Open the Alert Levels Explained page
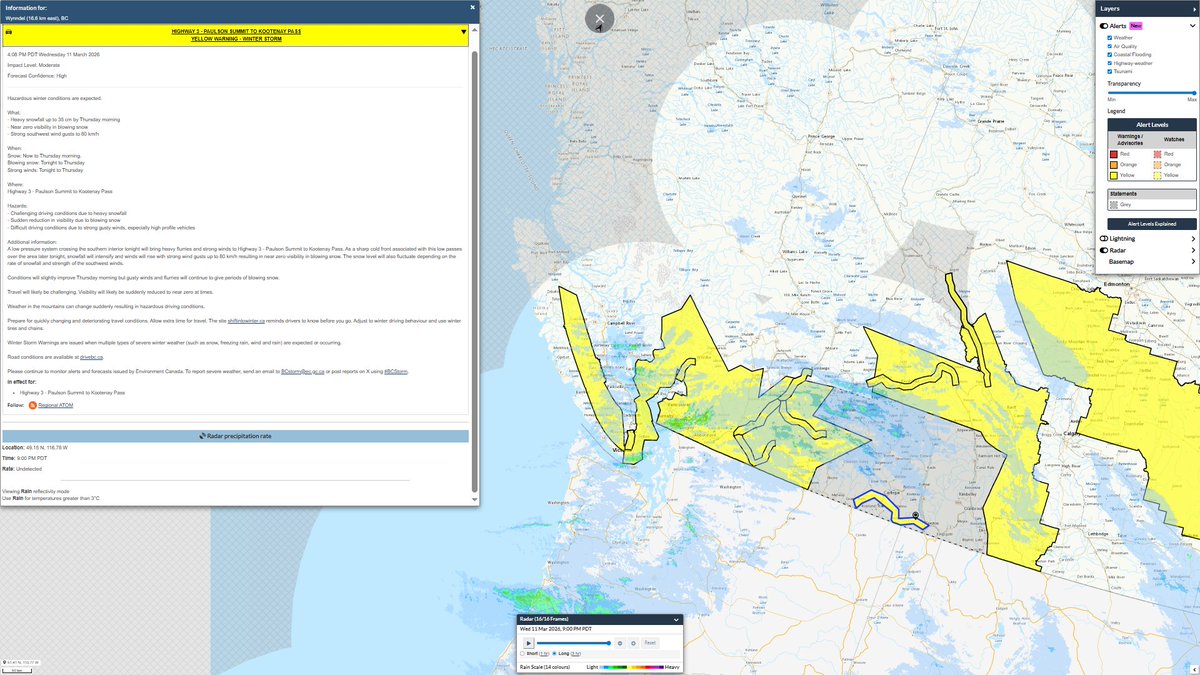 tap(1151, 224)
